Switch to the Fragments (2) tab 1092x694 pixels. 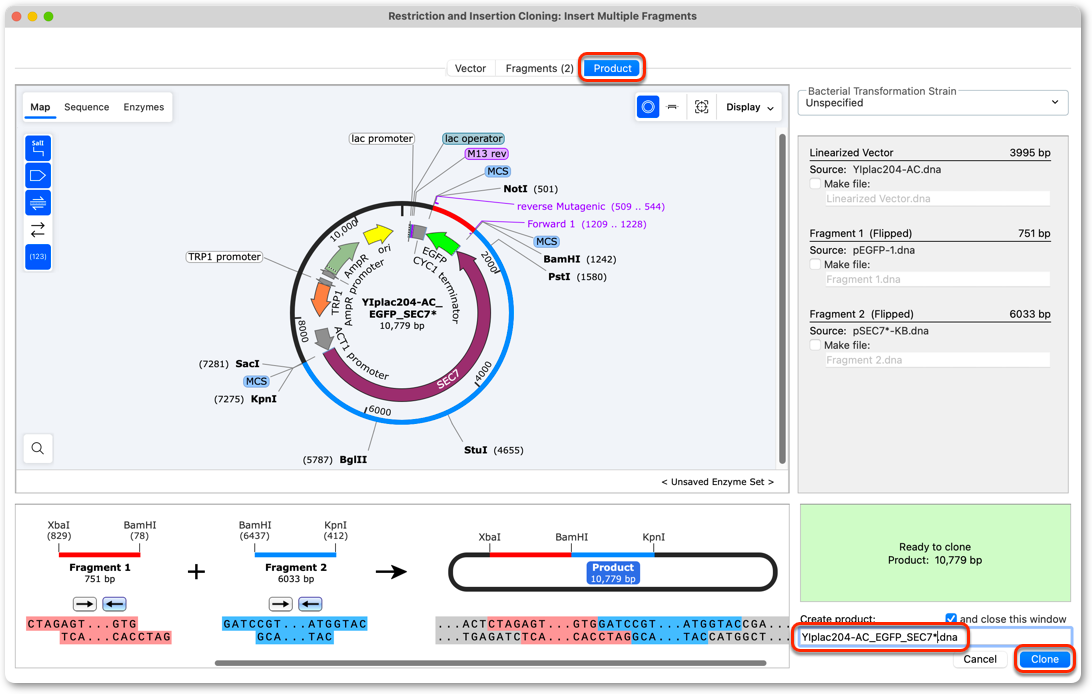pyautogui.click(x=540, y=68)
